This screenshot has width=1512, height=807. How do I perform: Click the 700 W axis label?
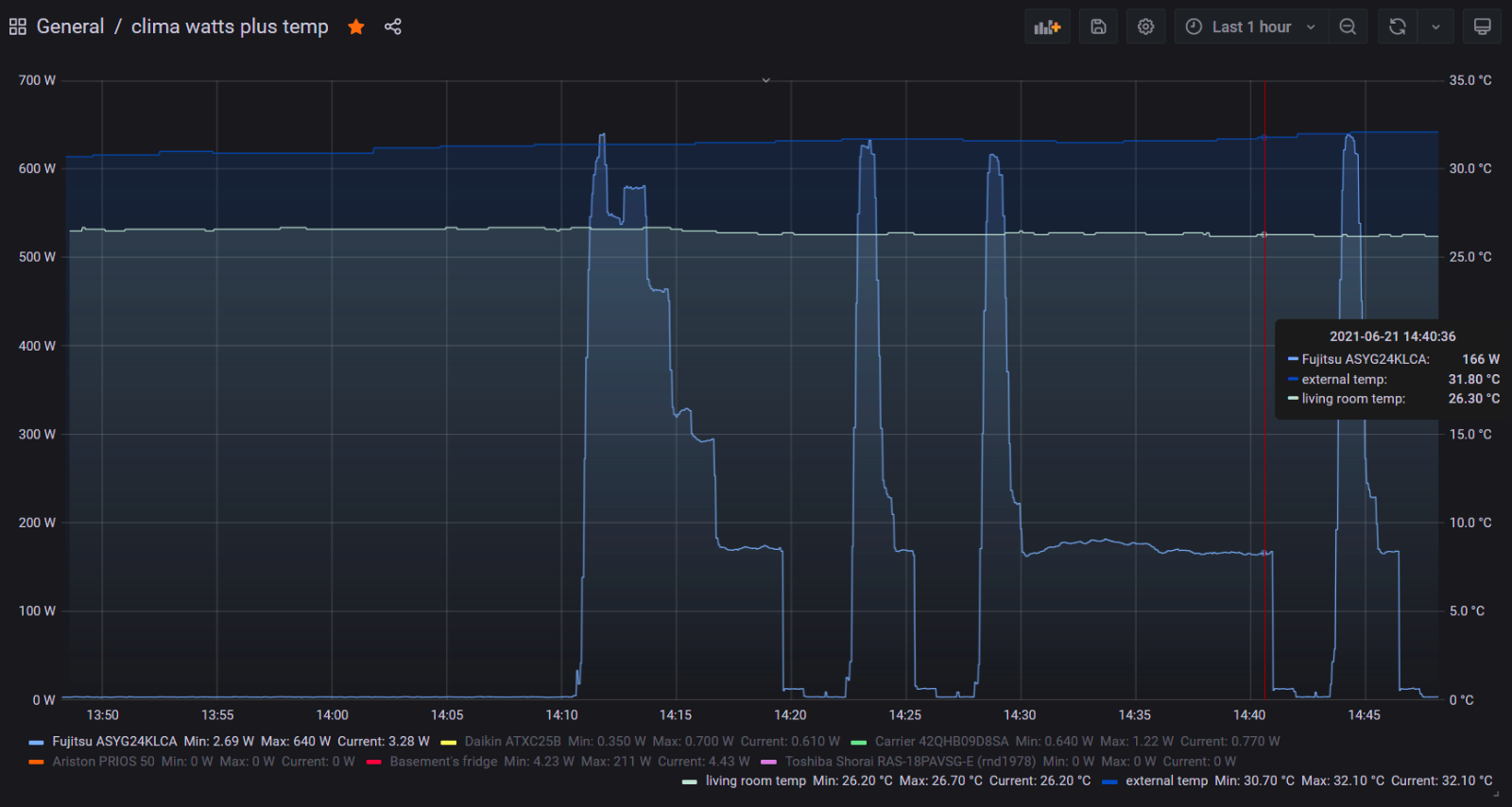(x=37, y=80)
